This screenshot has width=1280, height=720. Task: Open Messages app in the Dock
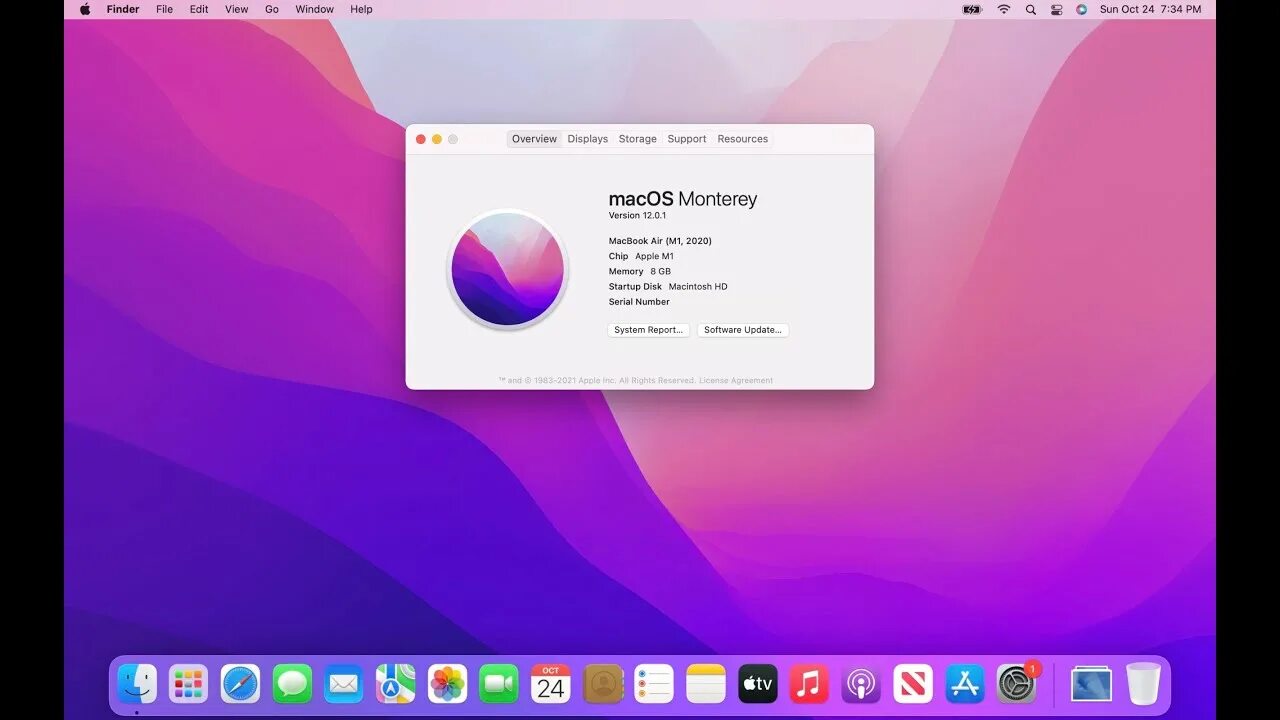pos(292,684)
